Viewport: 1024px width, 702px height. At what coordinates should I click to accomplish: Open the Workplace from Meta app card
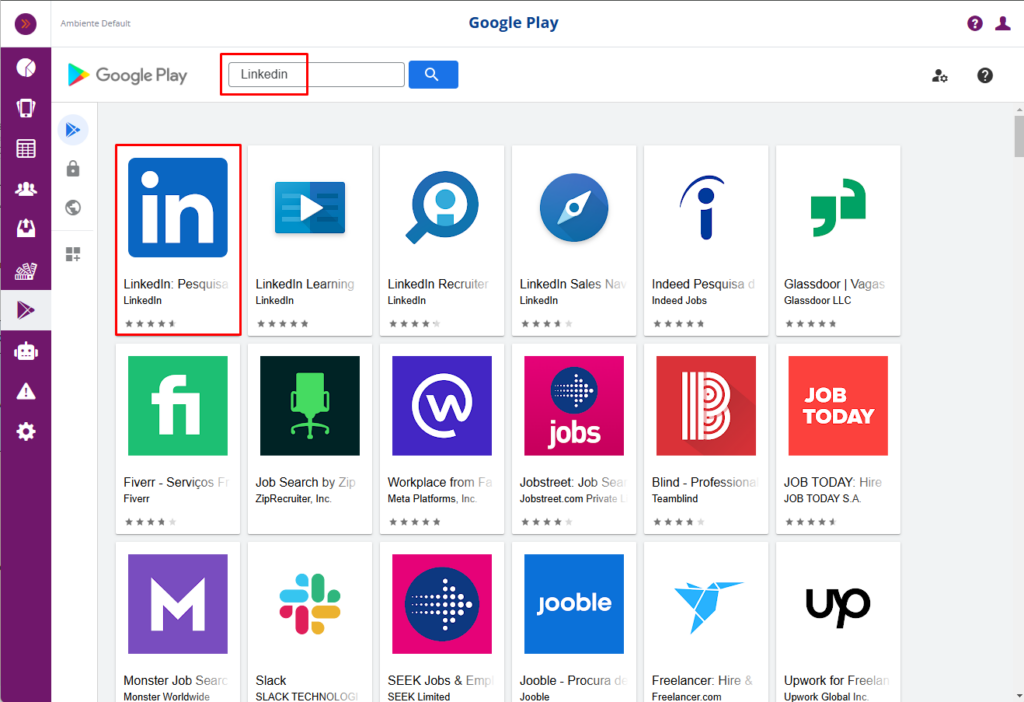point(442,439)
